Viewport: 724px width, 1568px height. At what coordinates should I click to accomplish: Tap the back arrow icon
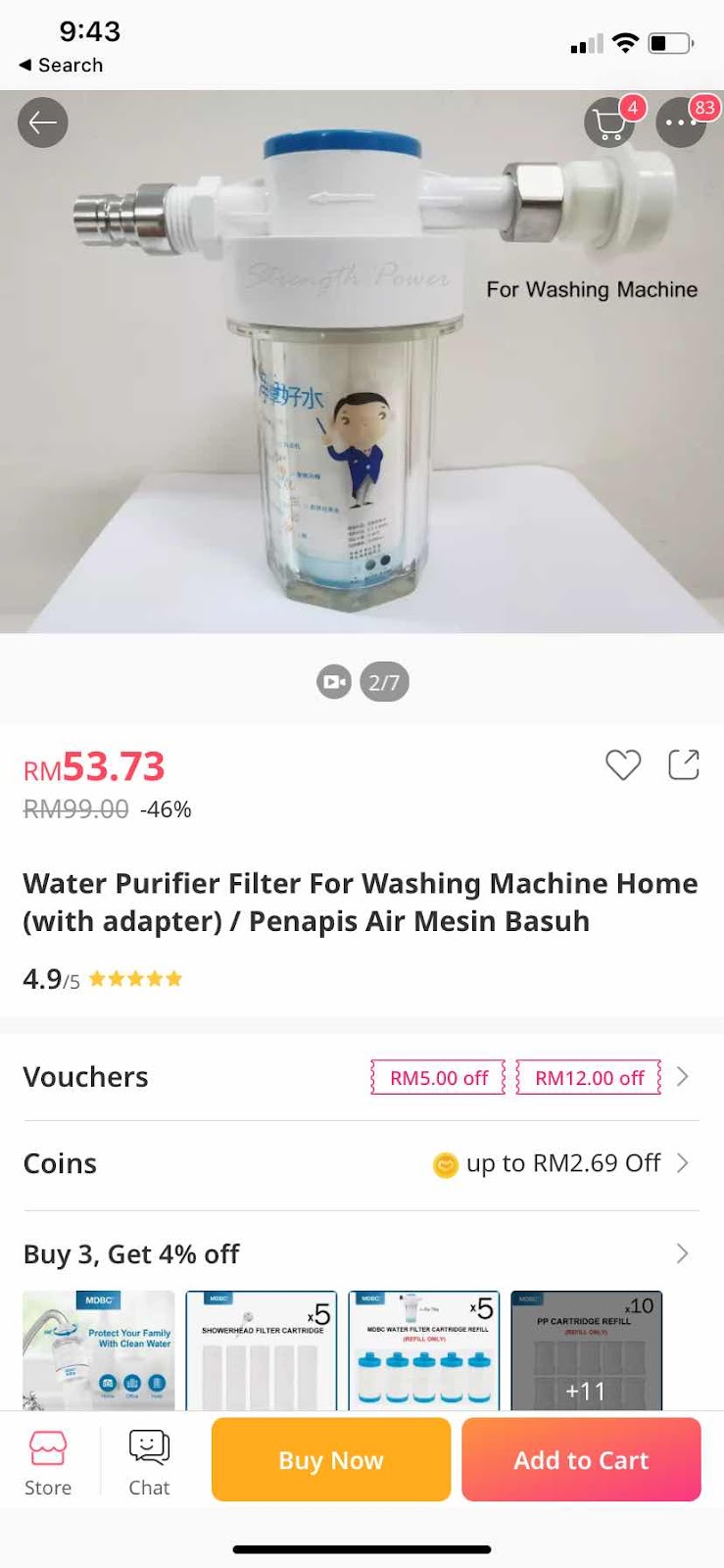click(x=42, y=122)
